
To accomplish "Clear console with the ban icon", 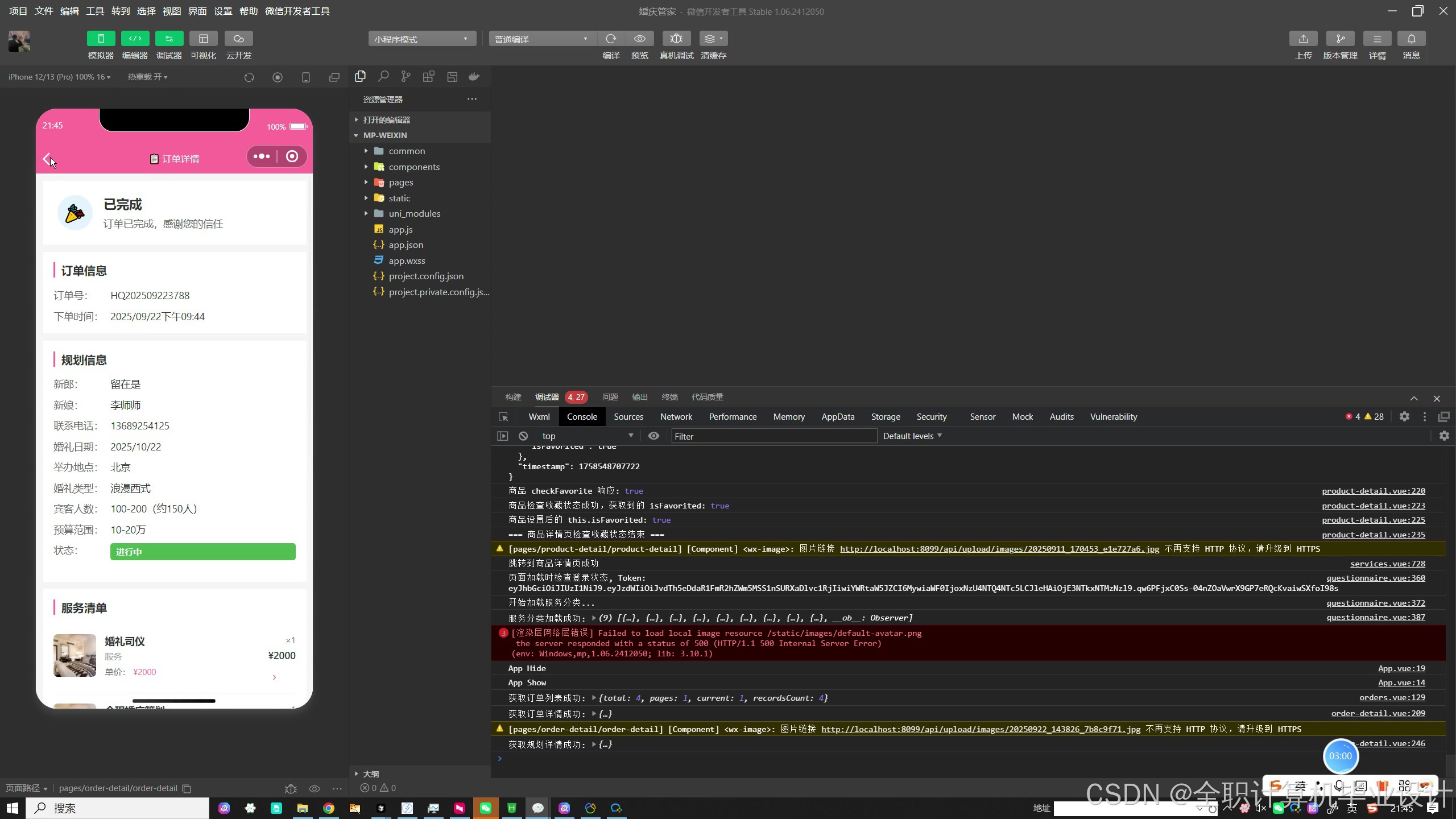I will (x=523, y=436).
